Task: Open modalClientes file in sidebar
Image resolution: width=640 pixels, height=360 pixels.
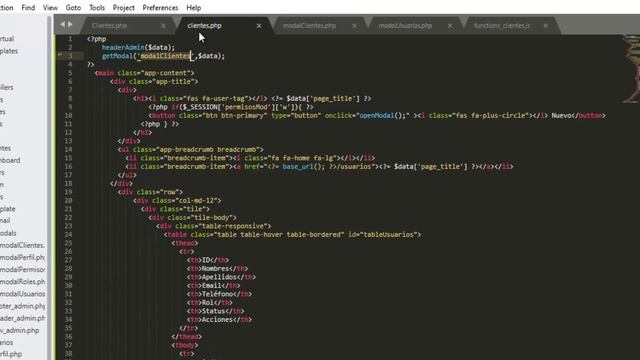Action: click(x=22, y=245)
